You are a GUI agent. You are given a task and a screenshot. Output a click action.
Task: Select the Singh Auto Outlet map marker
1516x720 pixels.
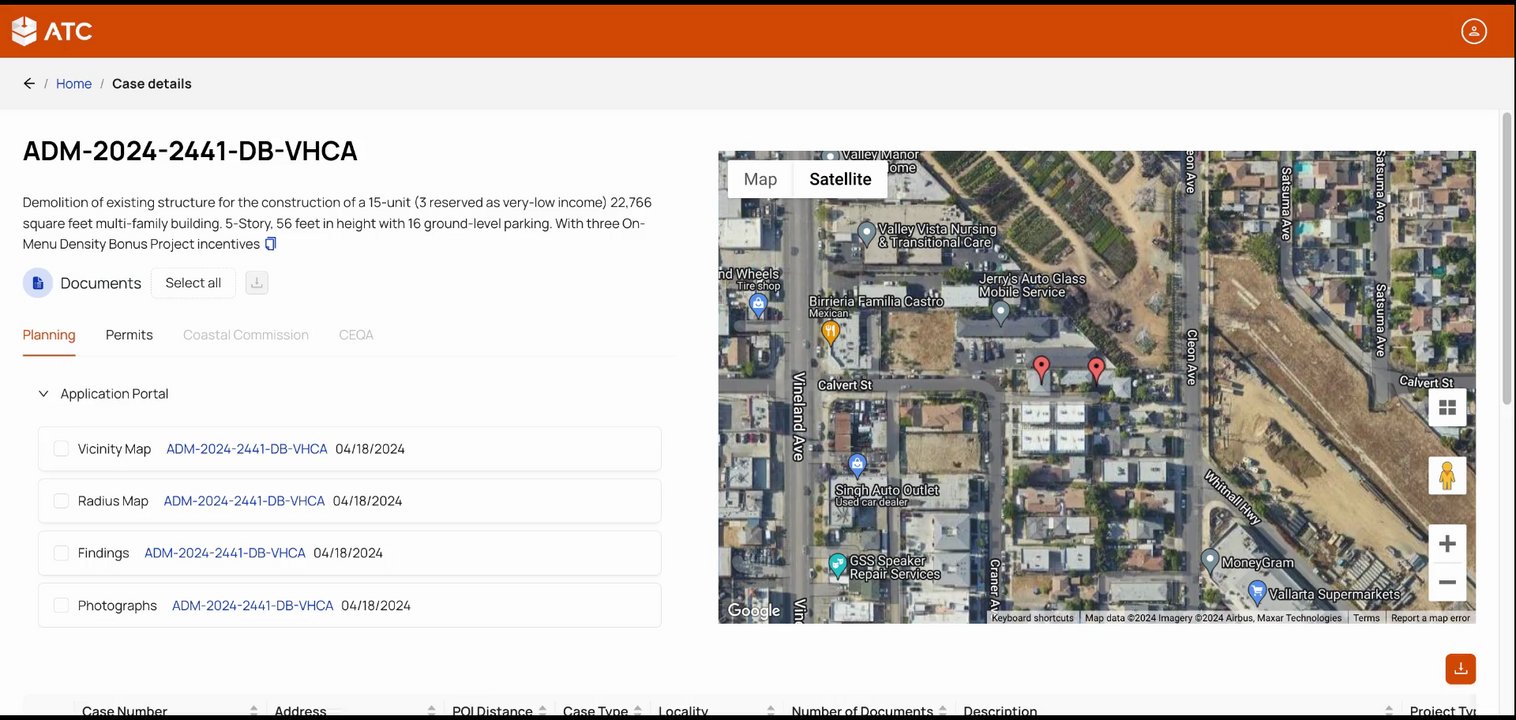click(857, 465)
